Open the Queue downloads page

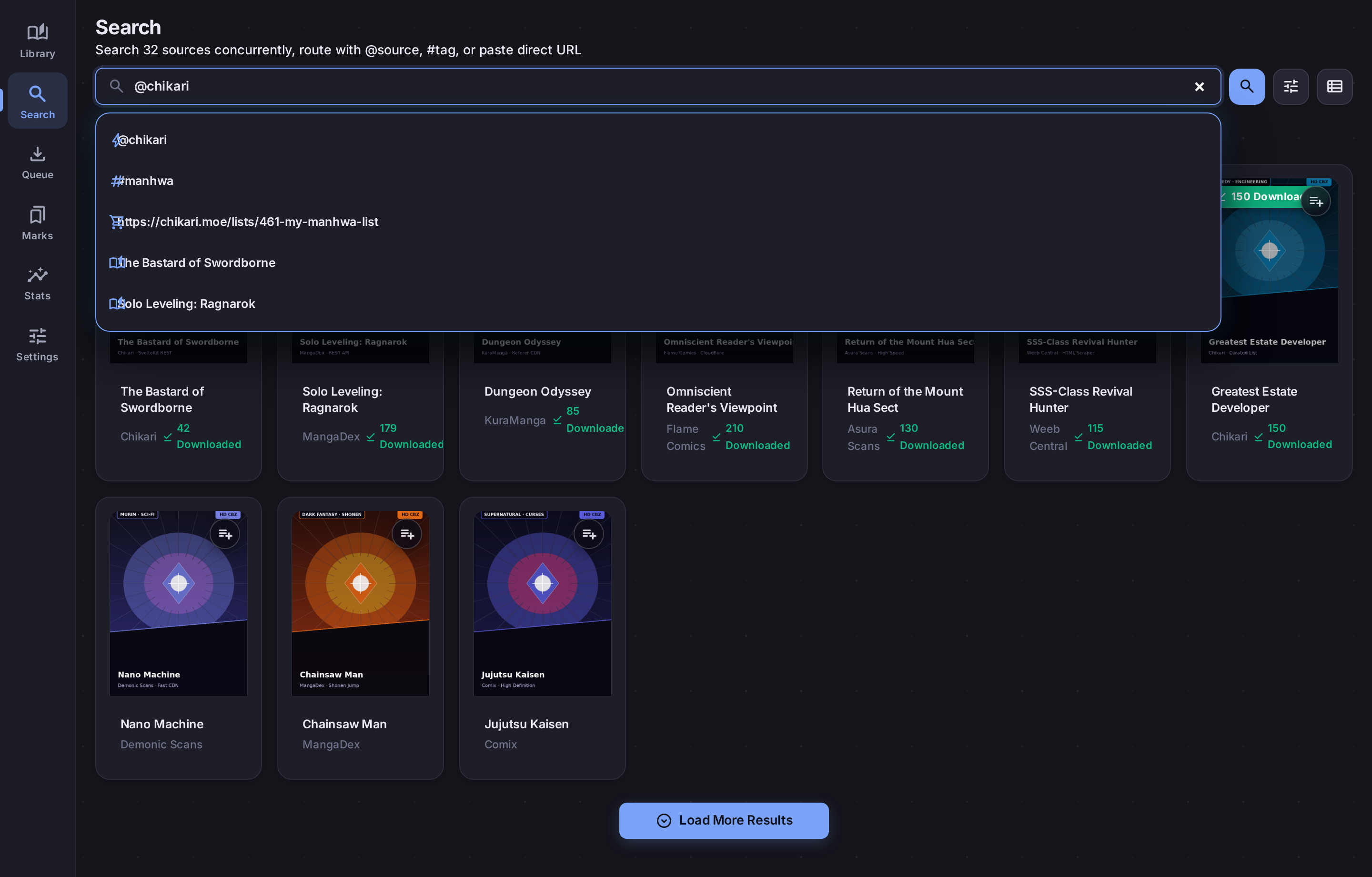pos(38,163)
